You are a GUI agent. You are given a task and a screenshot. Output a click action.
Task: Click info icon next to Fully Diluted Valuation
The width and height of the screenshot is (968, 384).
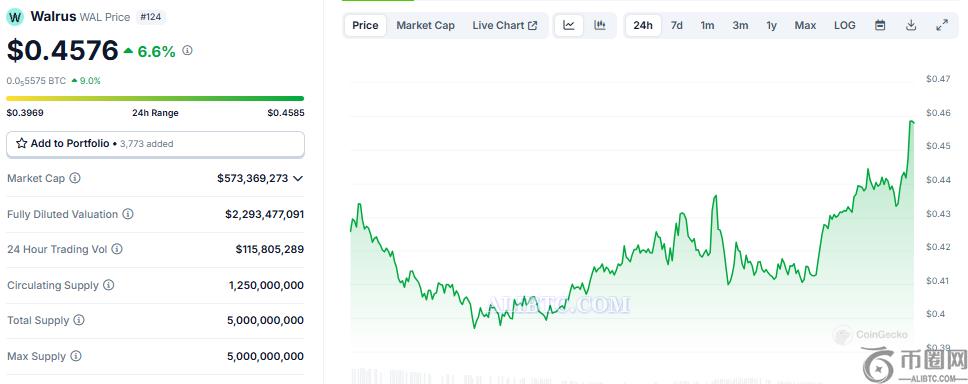[x=128, y=214]
